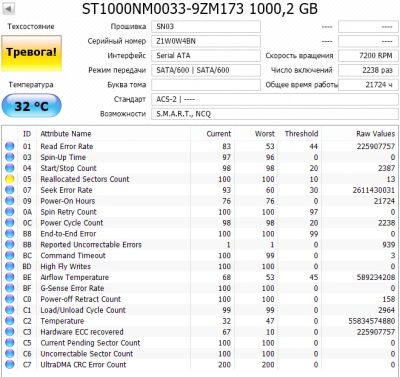Click the power on count field 2238
Image resolution: width=400 pixels, height=377 pixels.
coord(368,70)
